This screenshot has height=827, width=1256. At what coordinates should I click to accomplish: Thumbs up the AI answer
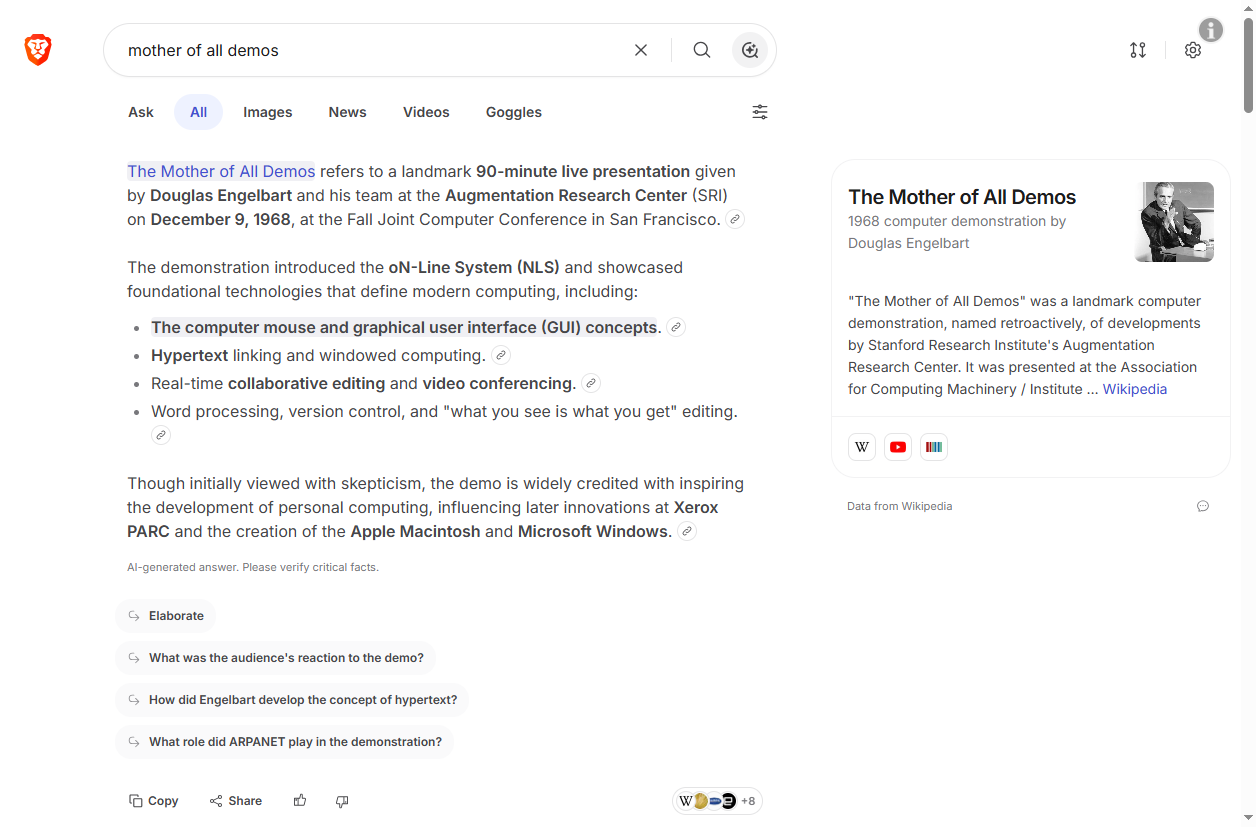(300, 801)
